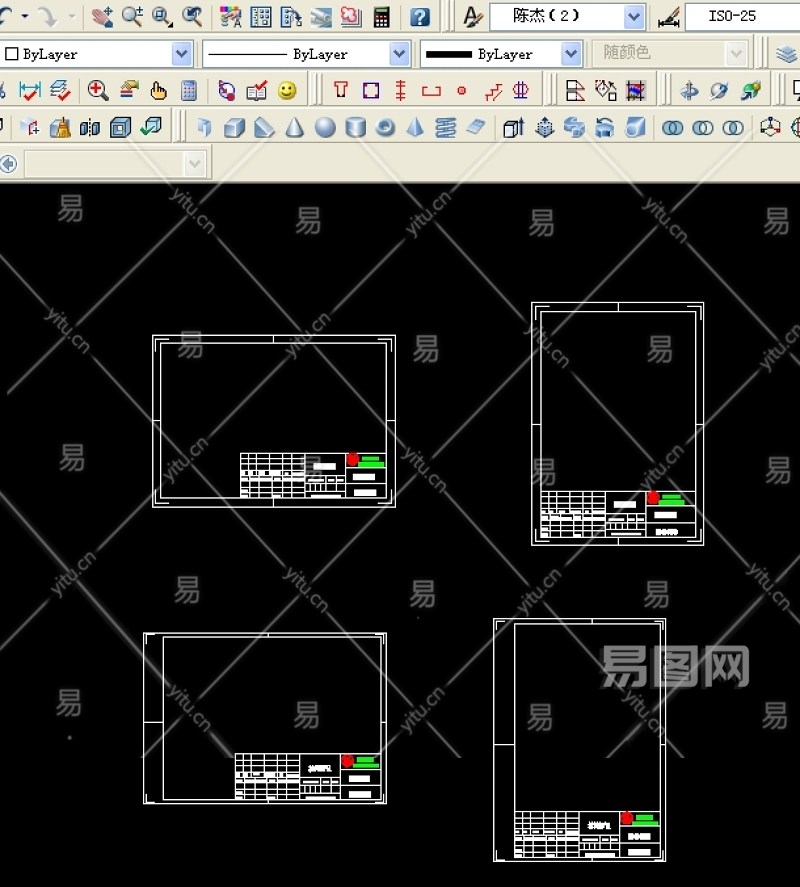Screen dimensions: 800x887
Task: Choose the Zoom Window tool
Action: click(162, 17)
